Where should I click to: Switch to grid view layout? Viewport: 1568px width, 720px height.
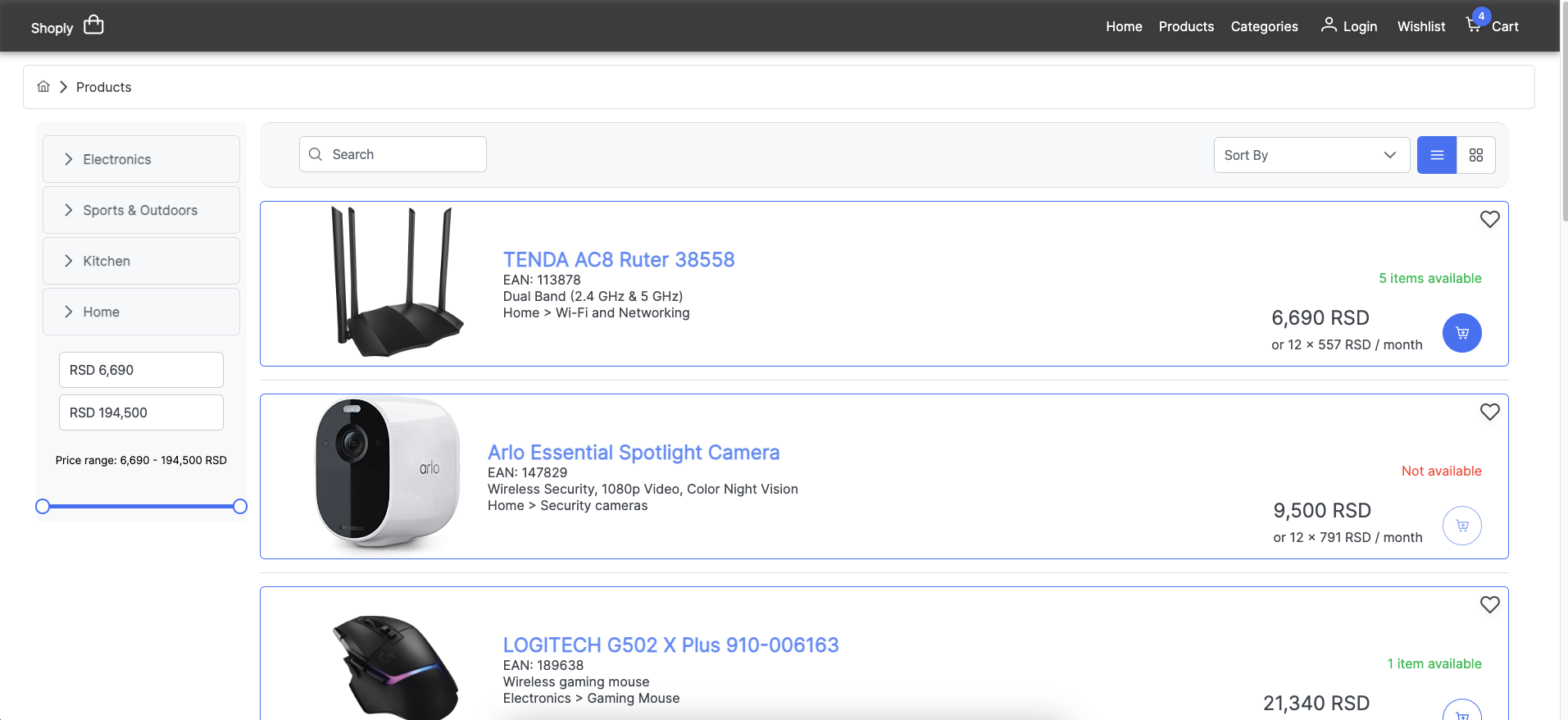click(x=1476, y=155)
